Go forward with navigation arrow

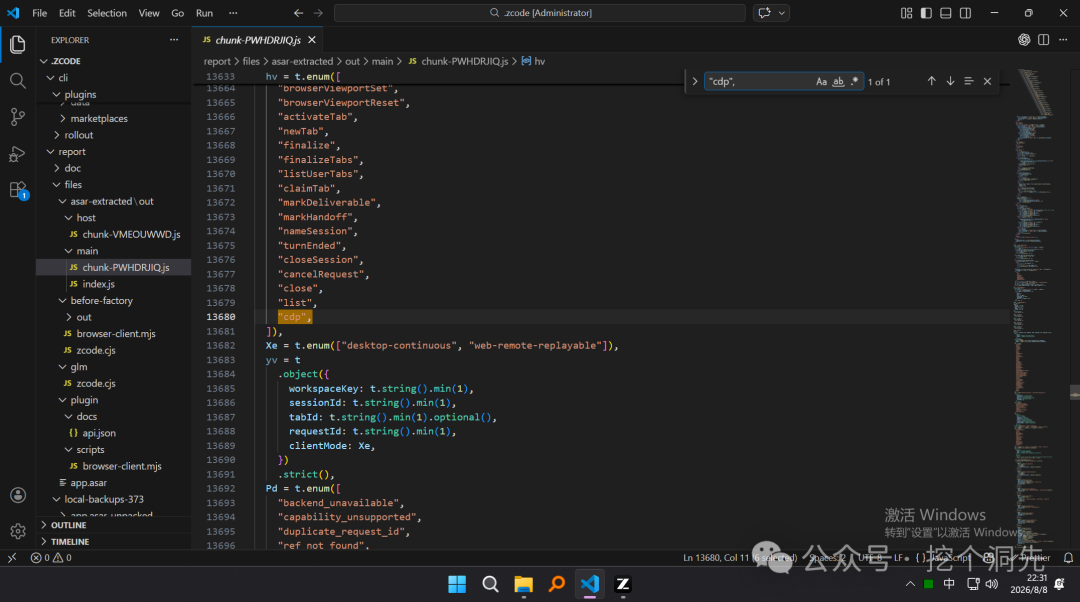pos(318,12)
